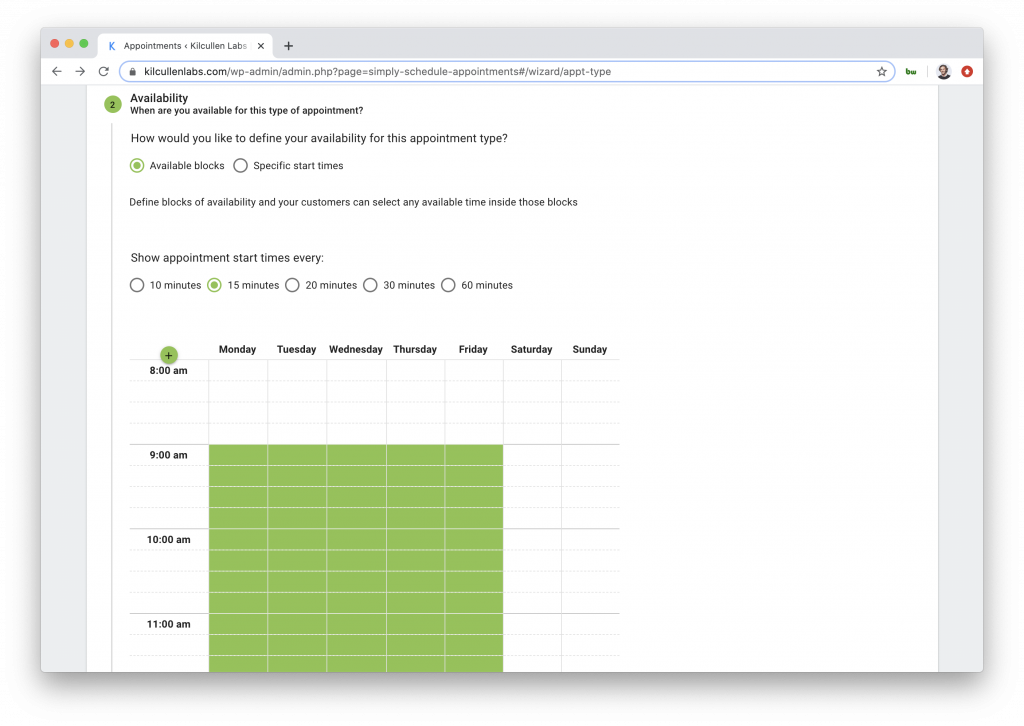Close the Appointments Kilcullen Labs tab

(x=261, y=46)
